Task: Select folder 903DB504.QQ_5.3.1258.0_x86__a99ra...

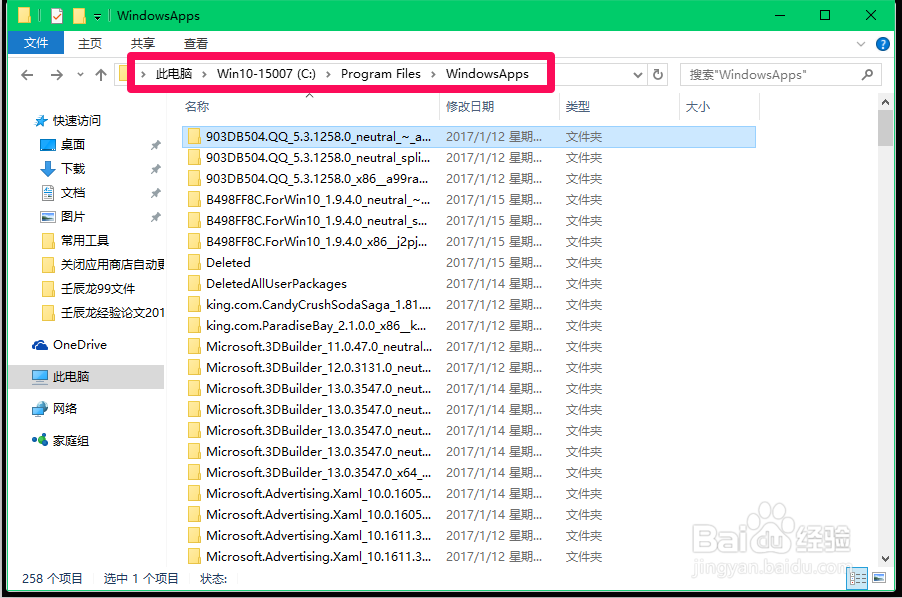Action: pos(317,179)
